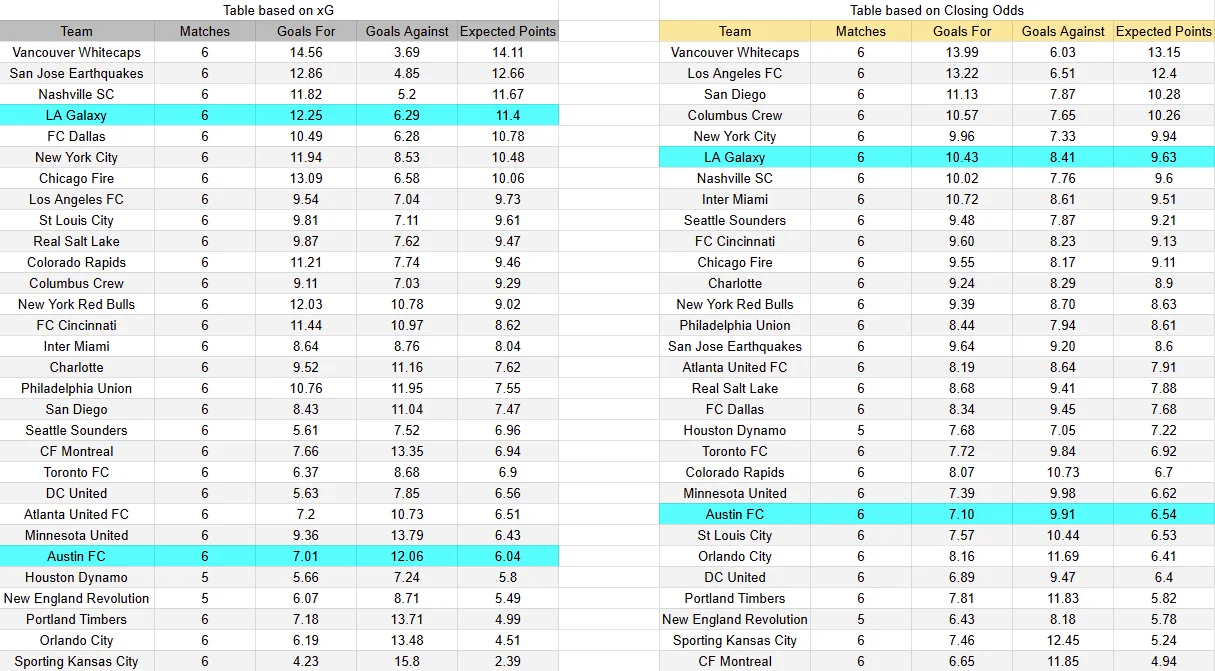Select highlighted LA Galaxy expected points 9.63
This screenshot has height=671, width=1215.
(x=1163, y=157)
